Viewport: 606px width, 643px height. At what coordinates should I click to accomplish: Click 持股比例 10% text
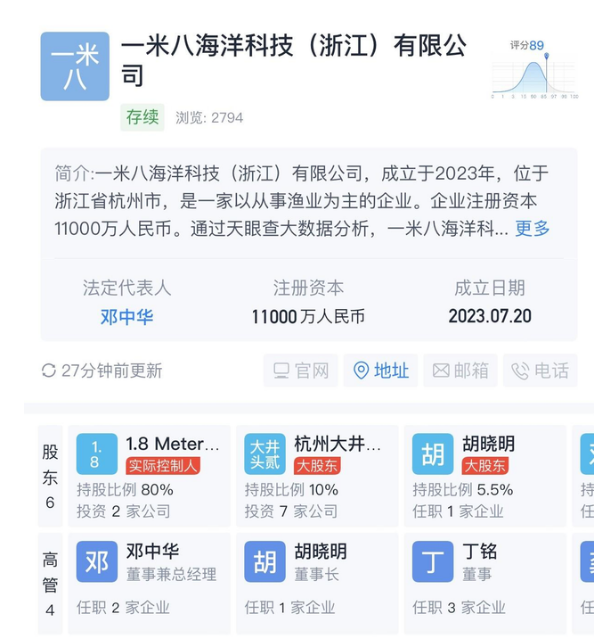[x=292, y=490]
